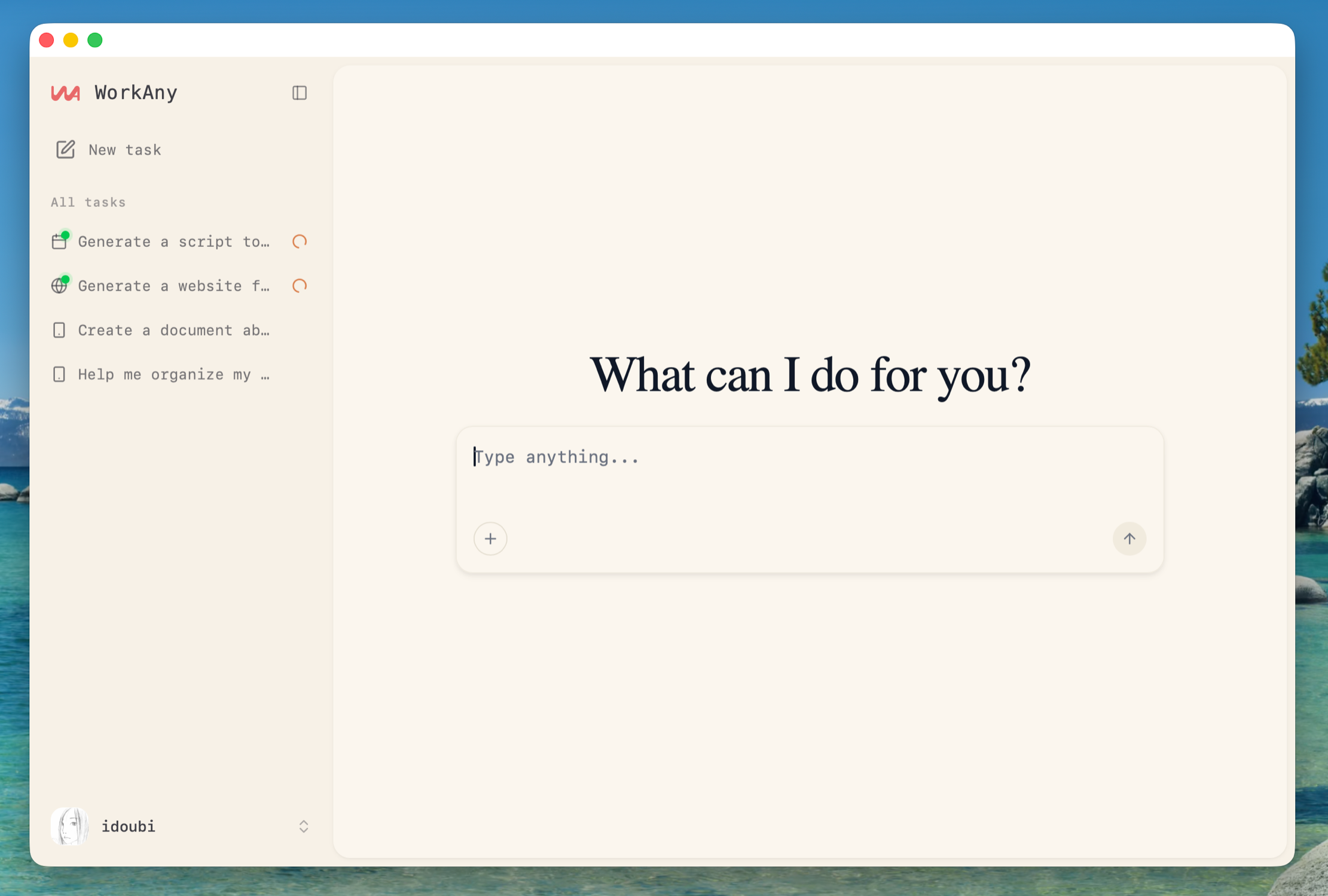Click globe icon beside Generate a website
Image resolution: width=1328 pixels, height=896 pixels.
tap(59, 286)
